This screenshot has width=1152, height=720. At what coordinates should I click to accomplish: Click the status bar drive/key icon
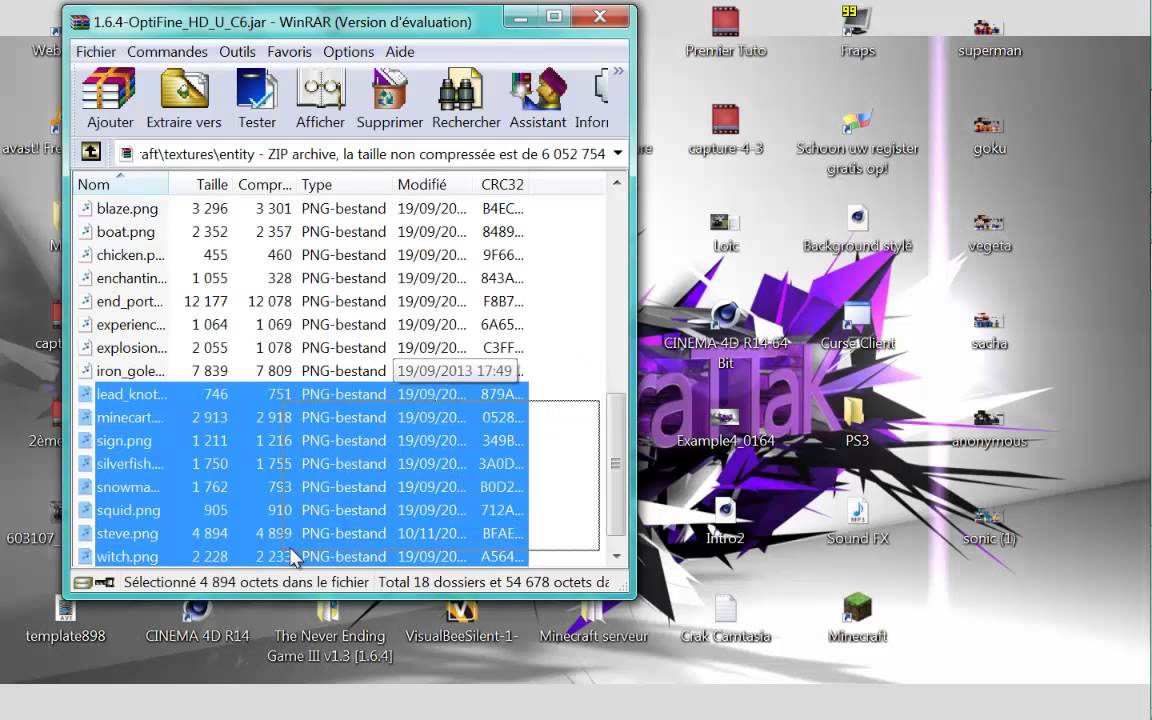94,583
